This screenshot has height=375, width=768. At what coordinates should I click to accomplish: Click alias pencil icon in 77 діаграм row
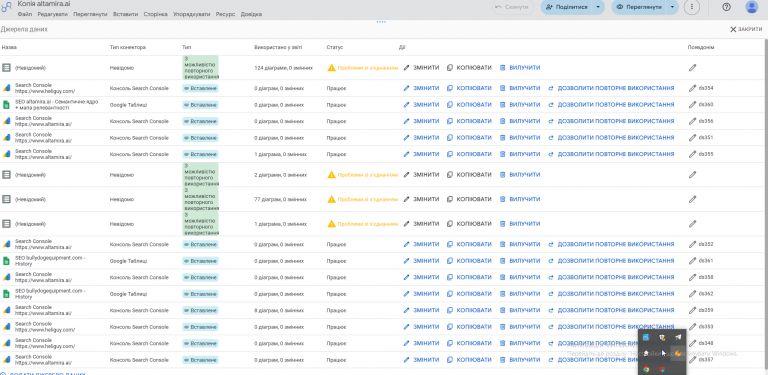click(692, 199)
